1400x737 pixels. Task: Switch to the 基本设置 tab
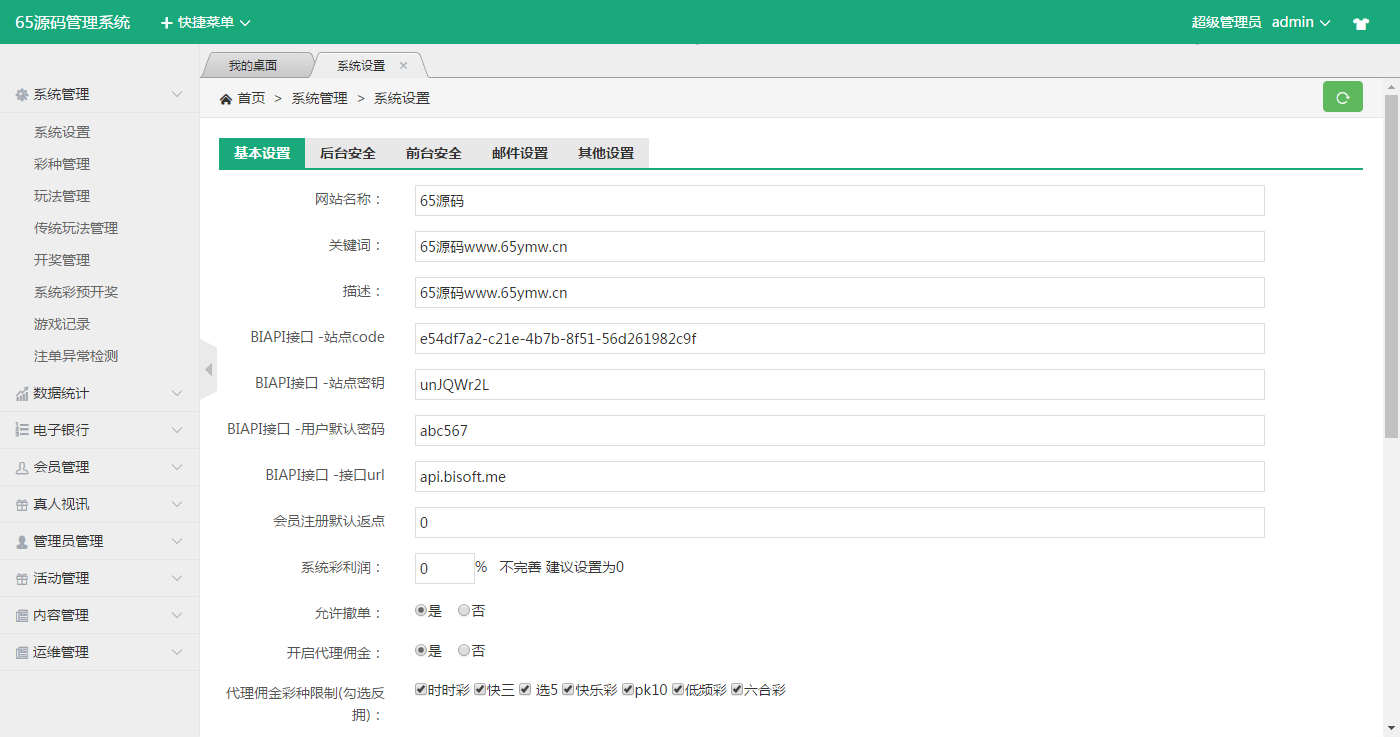(262, 153)
